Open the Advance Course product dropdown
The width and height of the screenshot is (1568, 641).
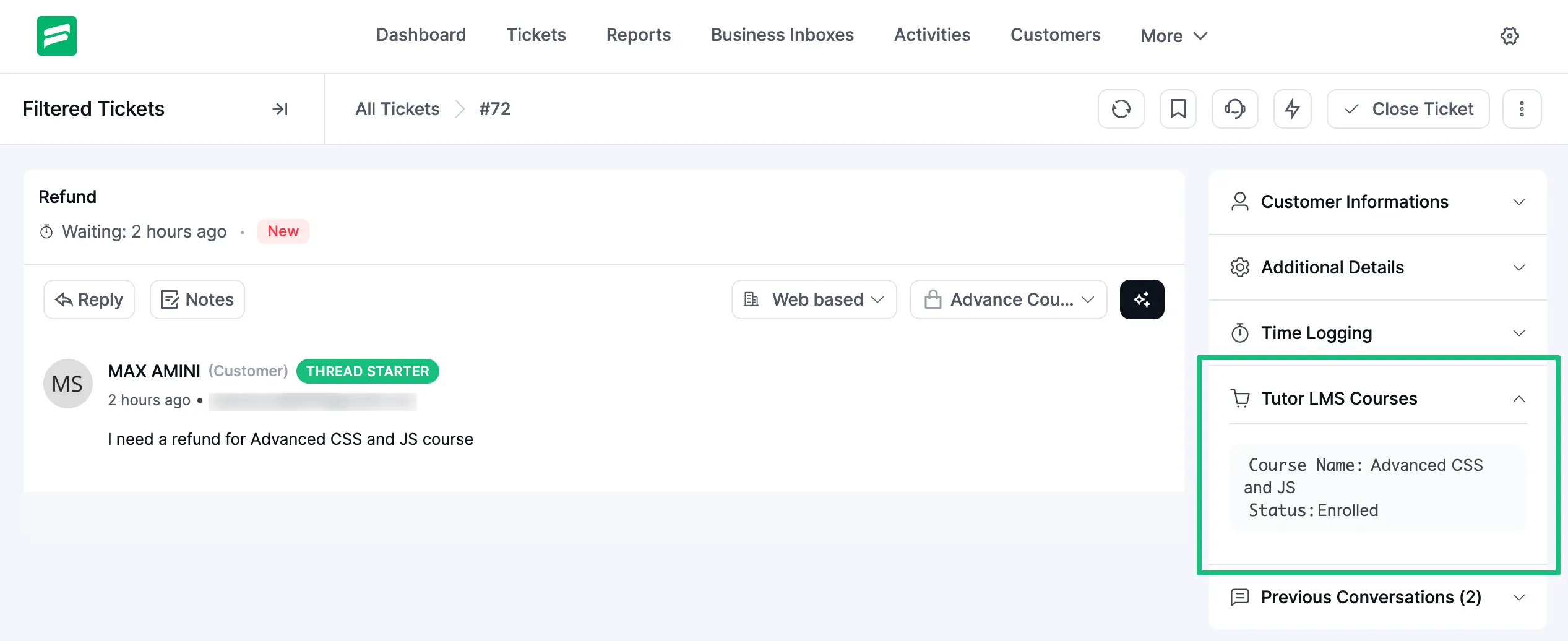tap(1007, 299)
